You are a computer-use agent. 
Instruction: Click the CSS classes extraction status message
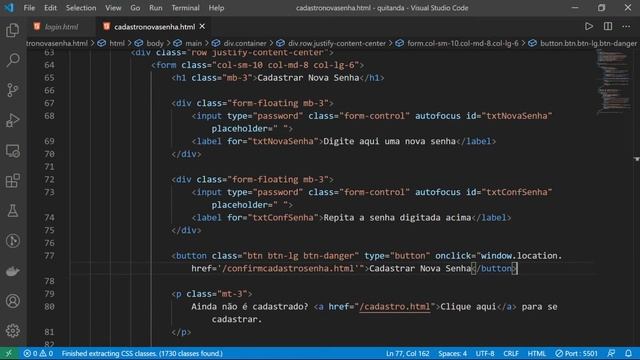(x=142, y=353)
